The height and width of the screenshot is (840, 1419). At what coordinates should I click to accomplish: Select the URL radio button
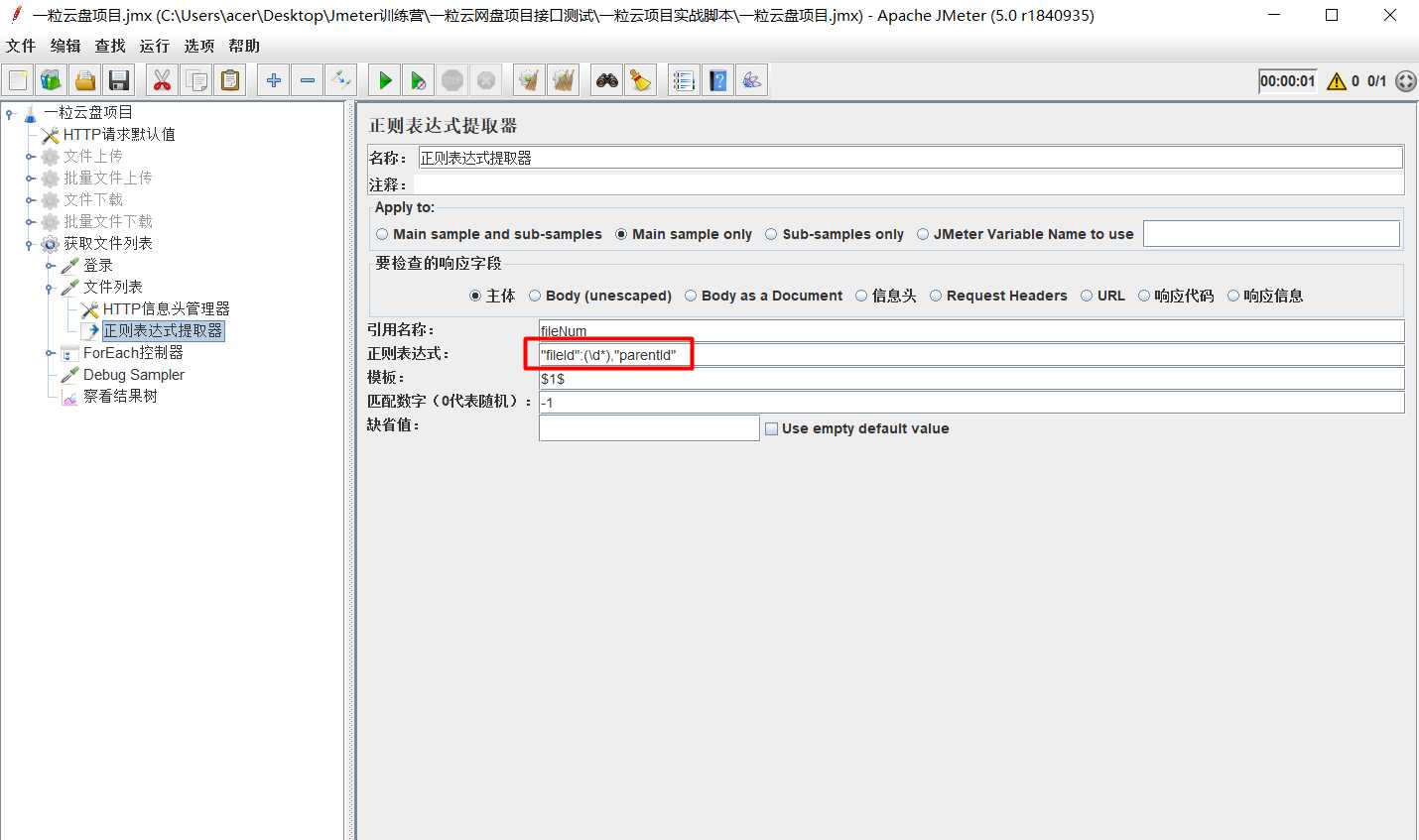click(1087, 296)
